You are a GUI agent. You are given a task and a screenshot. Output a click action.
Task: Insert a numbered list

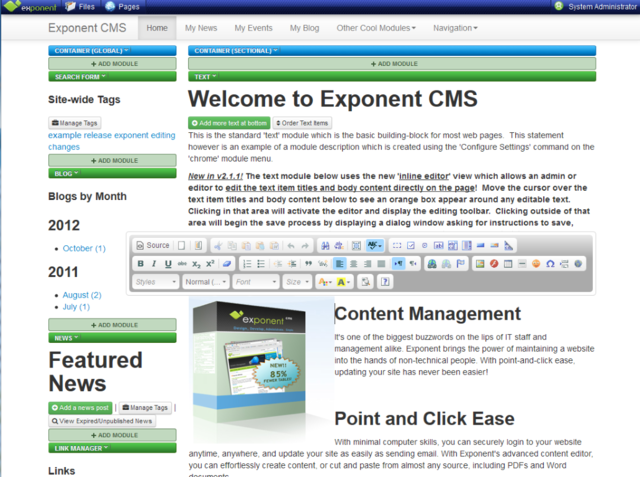247,264
